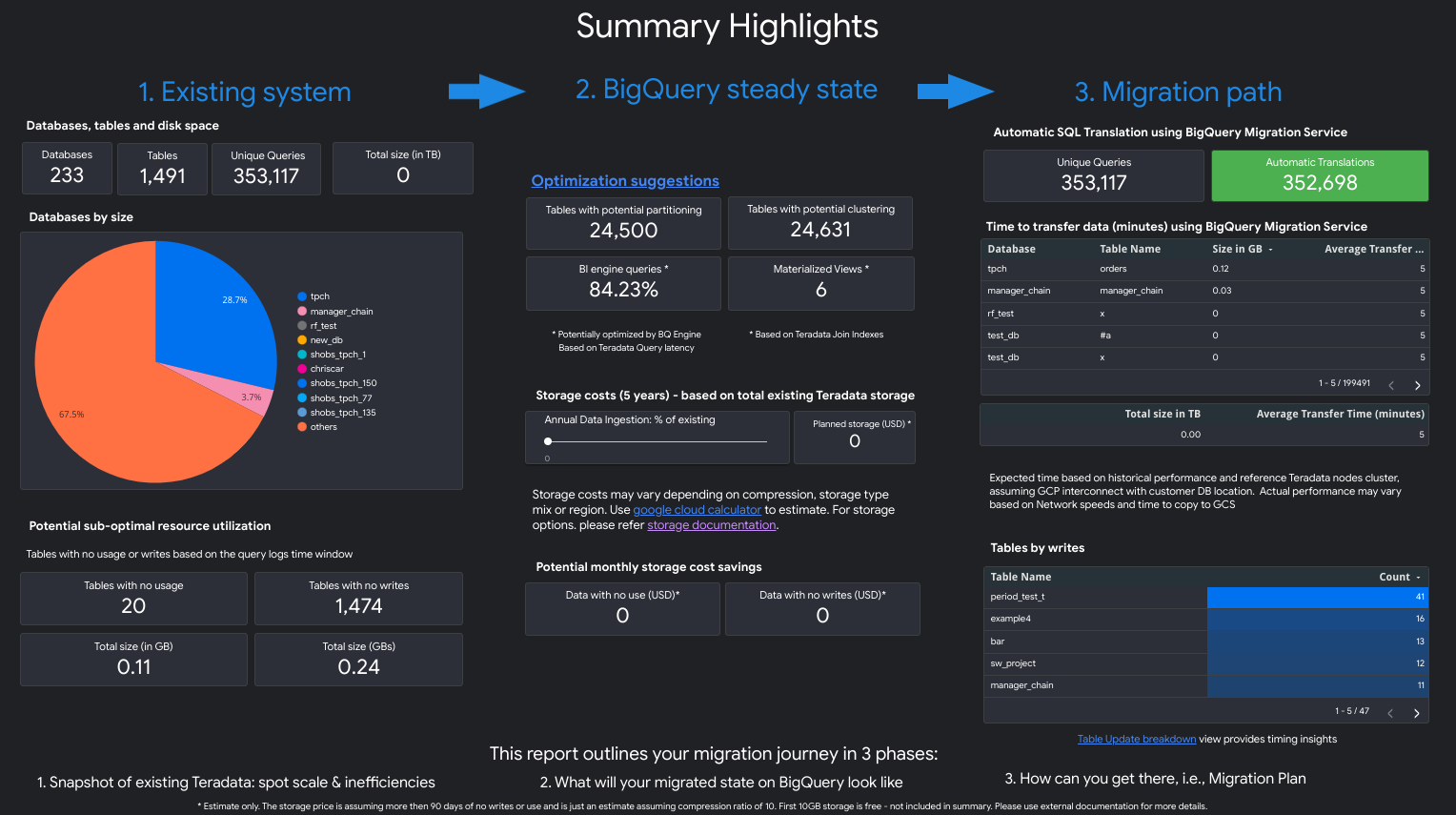This screenshot has height=815, width=1456.
Task: Sort by Size in GB column arrow
Action: coord(1270,250)
